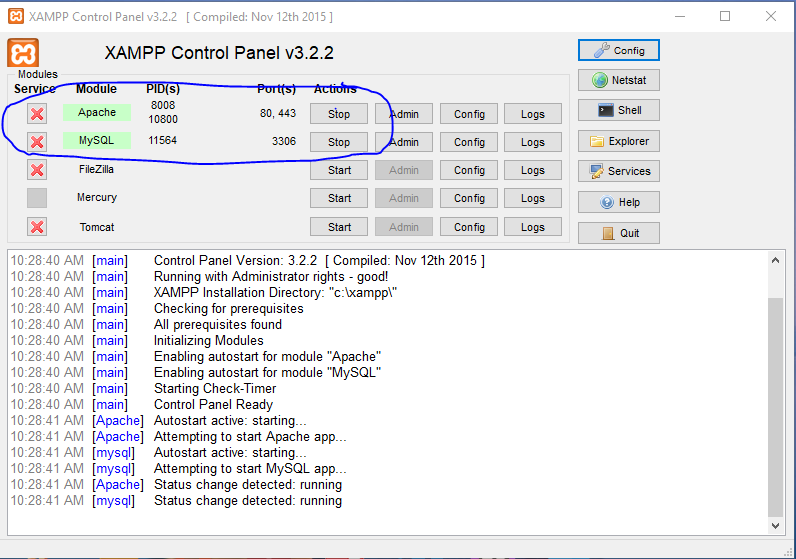Toggle the Tomcat service checkbox (red X)

coord(37,226)
